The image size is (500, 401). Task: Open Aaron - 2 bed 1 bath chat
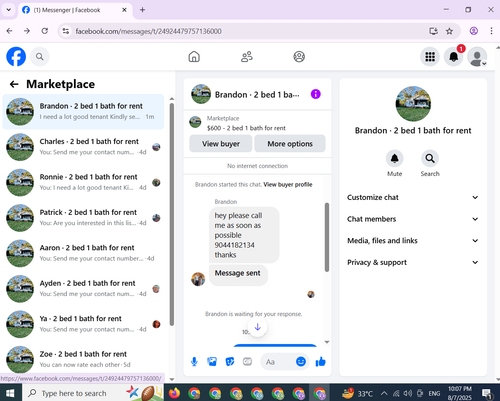pos(83,253)
